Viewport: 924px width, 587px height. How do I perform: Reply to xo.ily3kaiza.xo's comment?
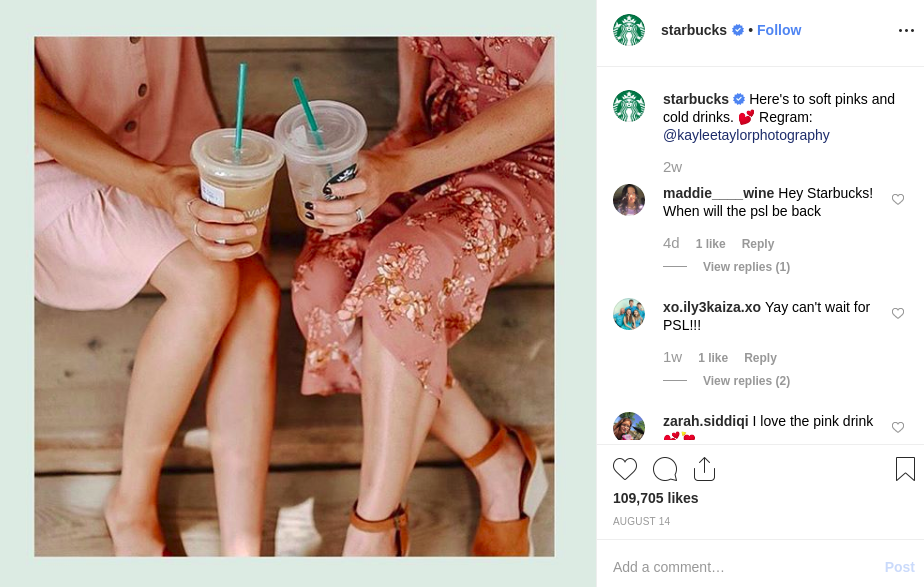tap(760, 358)
